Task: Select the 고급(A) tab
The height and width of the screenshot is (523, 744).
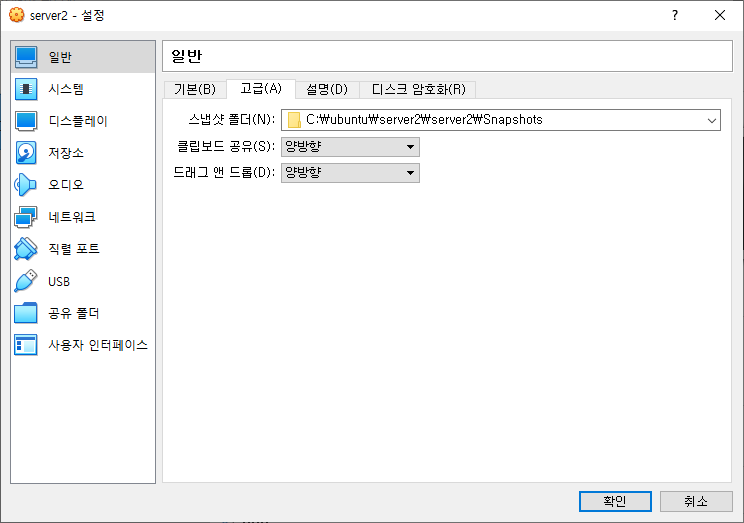Action: point(261,88)
